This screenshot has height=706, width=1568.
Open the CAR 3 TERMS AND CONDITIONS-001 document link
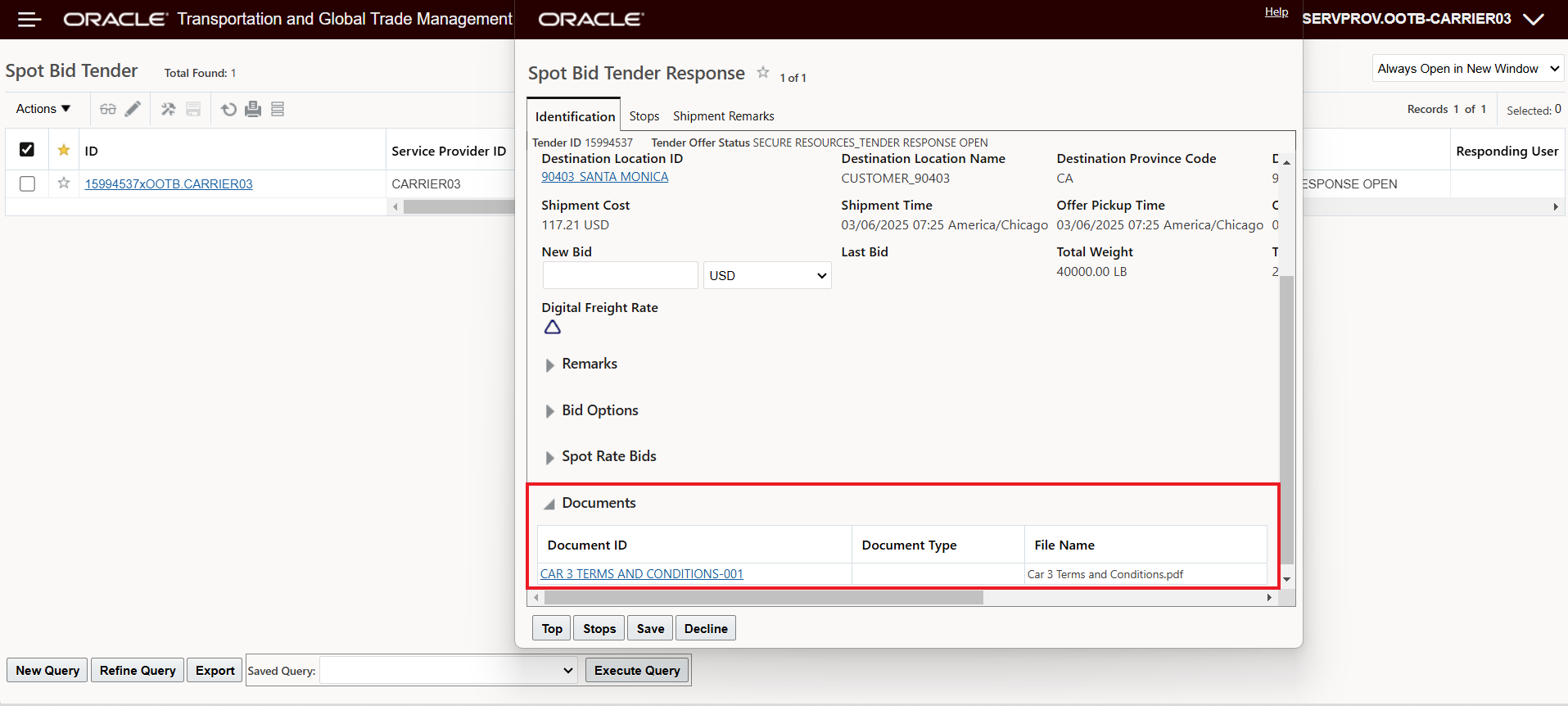(642, 574)
